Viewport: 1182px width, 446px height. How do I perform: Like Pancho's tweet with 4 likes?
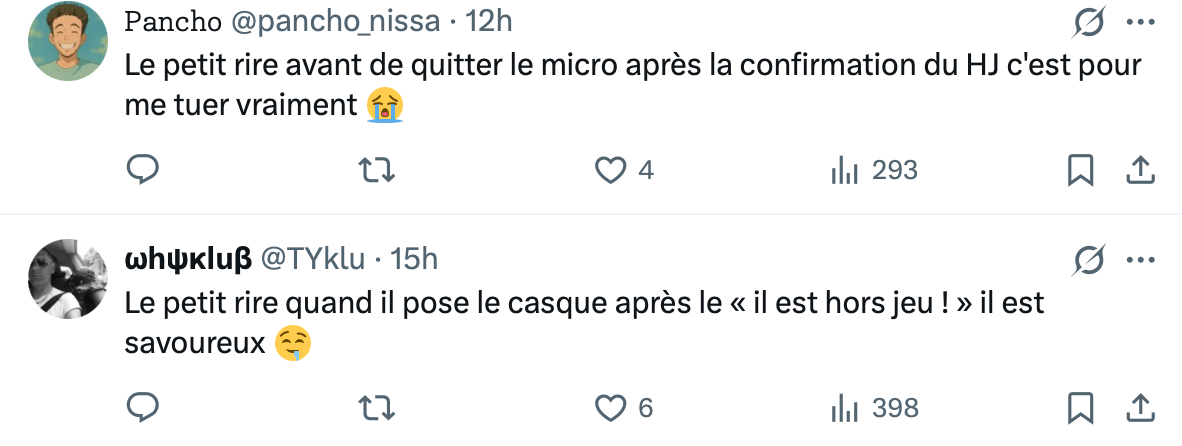[x=610, y=171]
